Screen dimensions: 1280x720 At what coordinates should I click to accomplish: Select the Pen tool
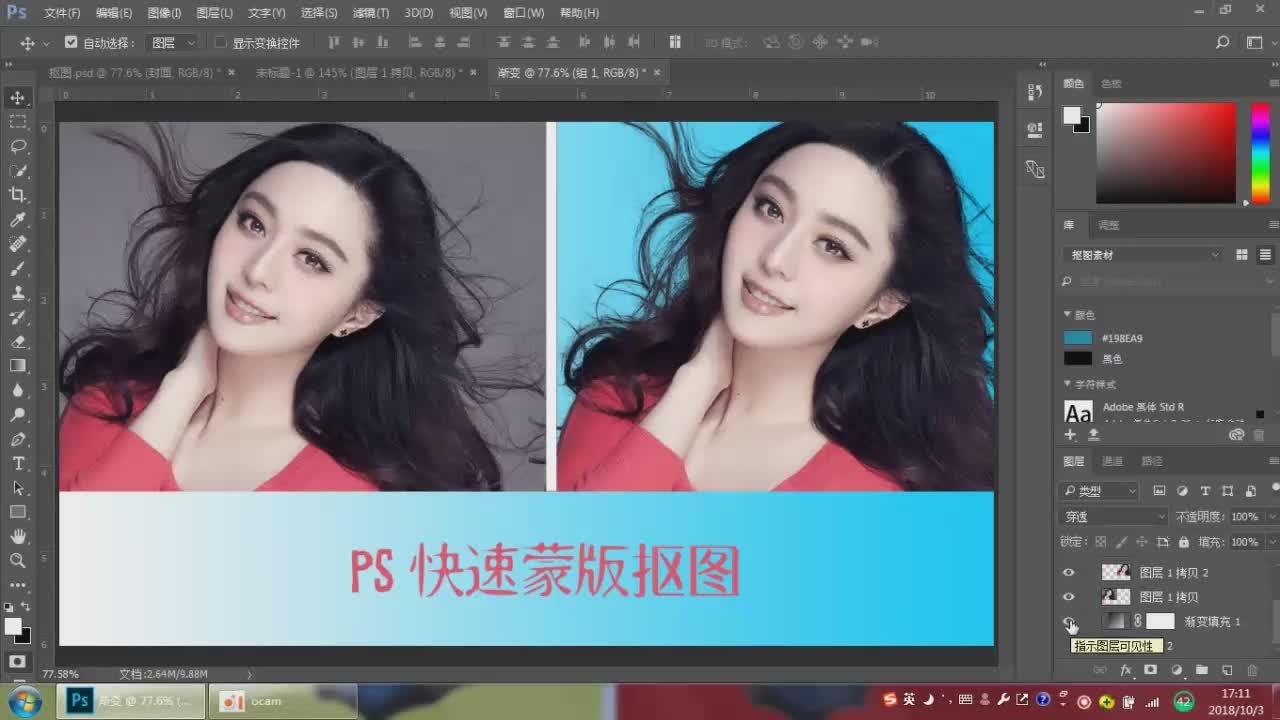tap(18, 439)
